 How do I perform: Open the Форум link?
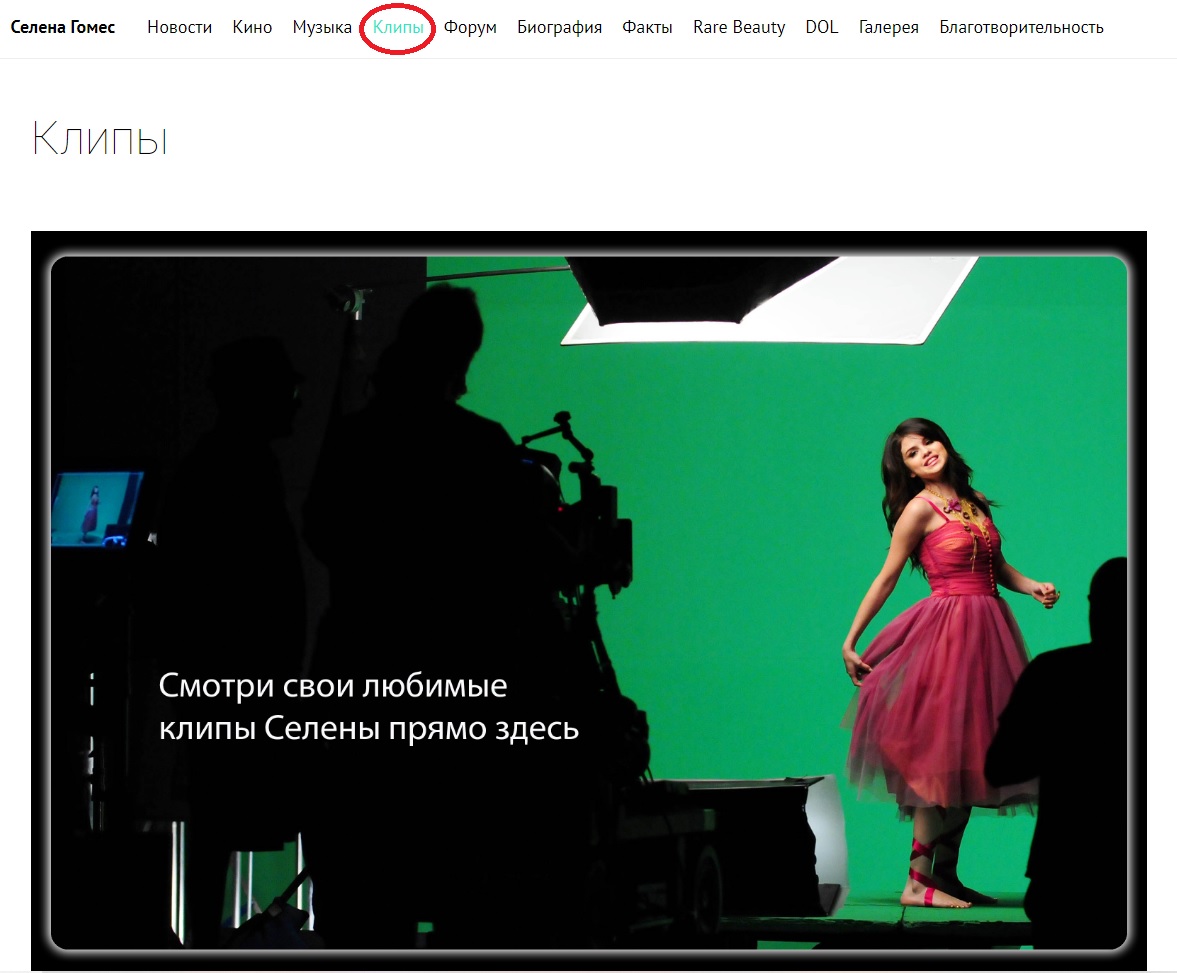[x=470, y=28]
